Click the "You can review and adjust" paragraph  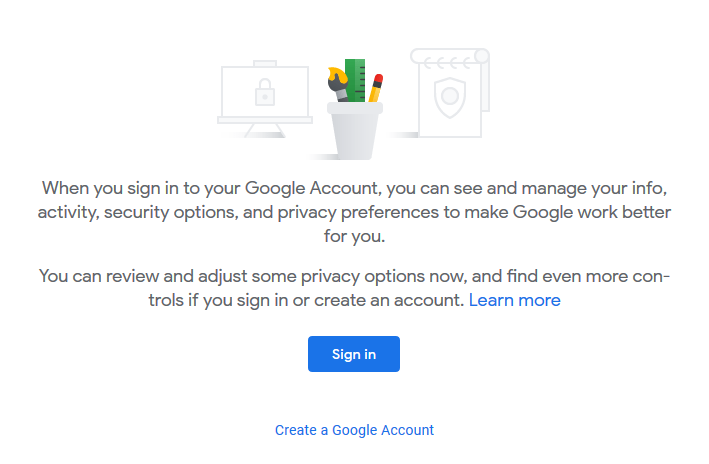354,288
